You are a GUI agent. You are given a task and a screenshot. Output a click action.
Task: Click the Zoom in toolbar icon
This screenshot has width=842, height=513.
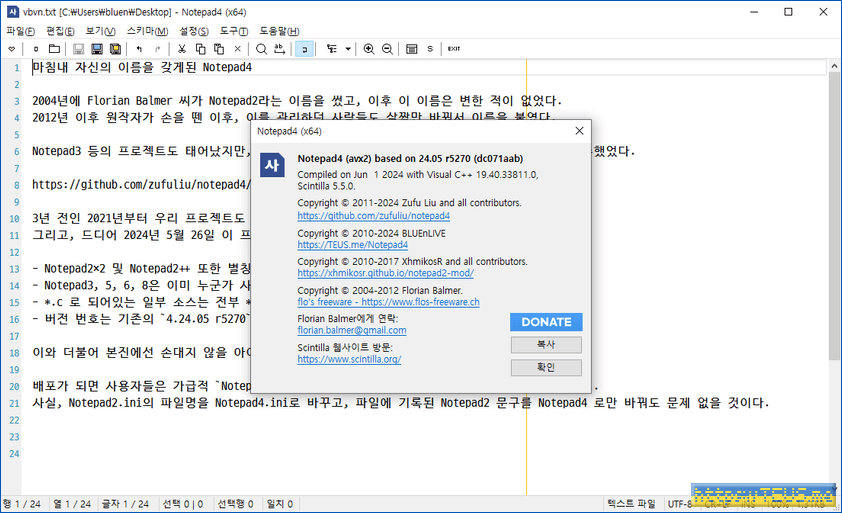[x=369, y=49]
